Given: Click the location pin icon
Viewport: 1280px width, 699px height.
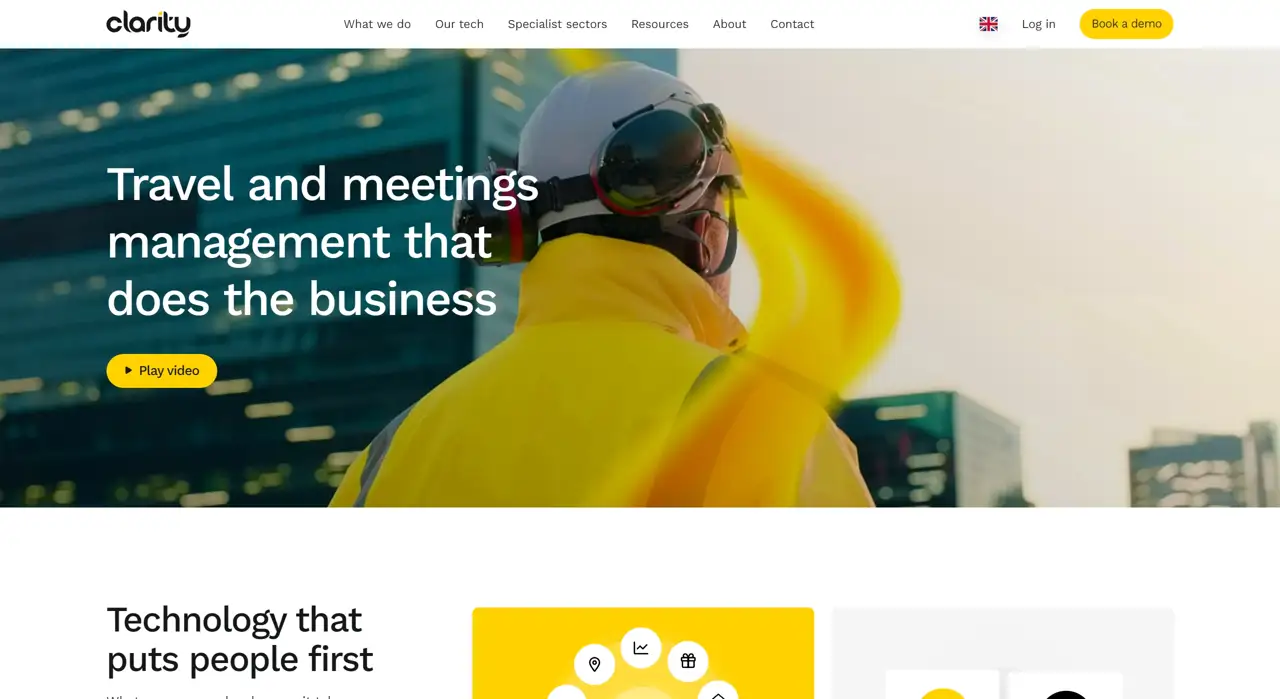Looking at the screenshot, I should 594,664.
